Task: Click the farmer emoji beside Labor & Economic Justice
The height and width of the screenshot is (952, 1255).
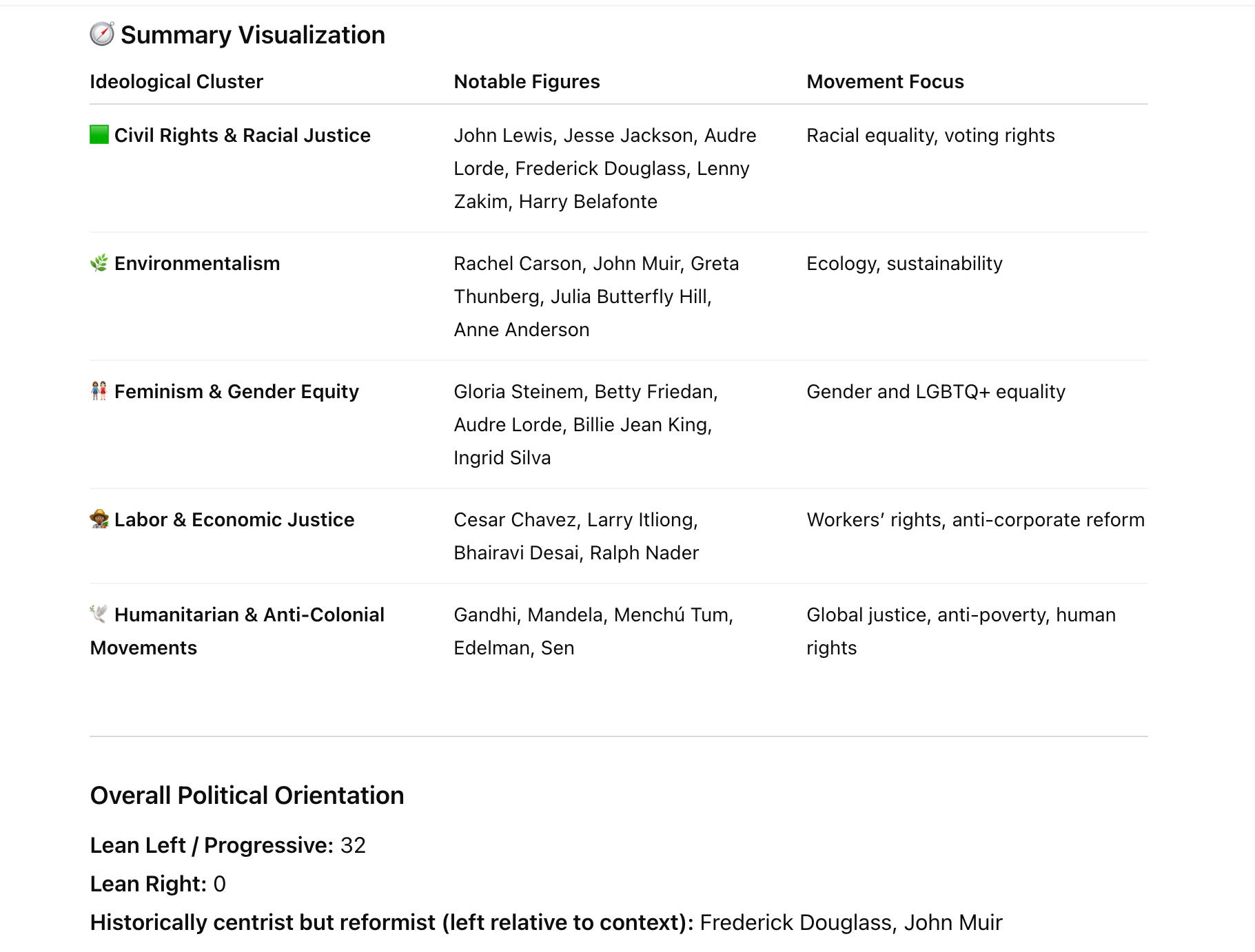Action: 99,519
